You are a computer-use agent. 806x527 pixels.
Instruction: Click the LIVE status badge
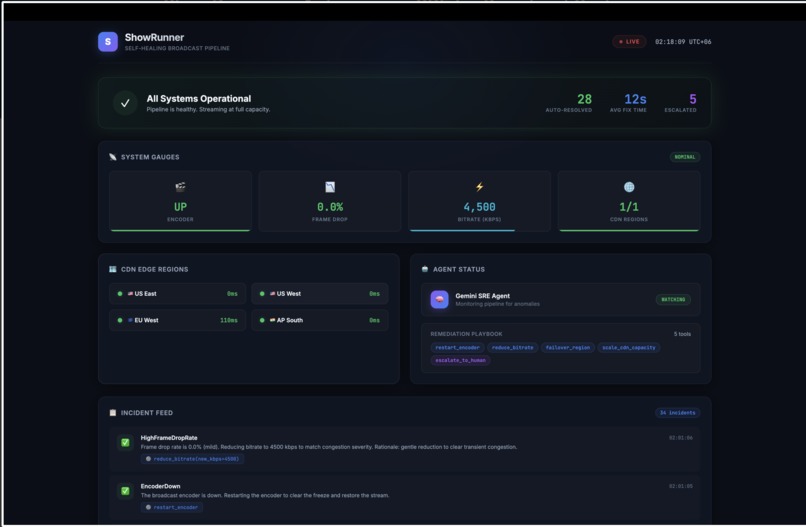pyautogui.click(x=629, y=42)
